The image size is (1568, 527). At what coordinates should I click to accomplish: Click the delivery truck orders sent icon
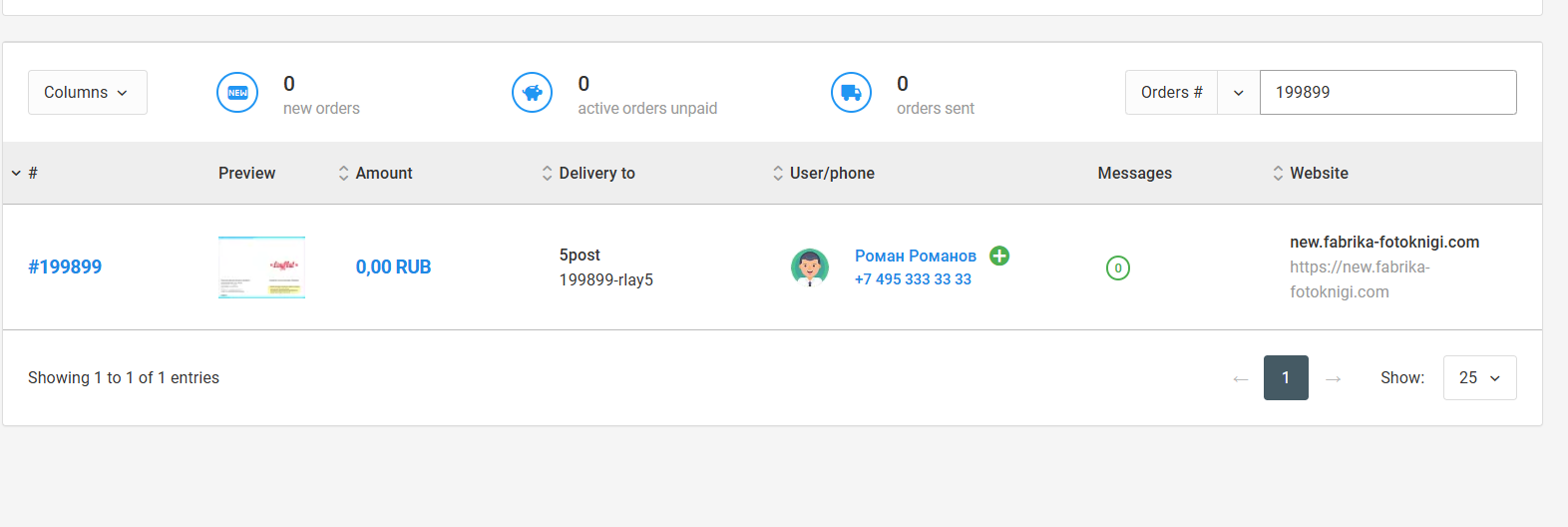[x=851, y=93]
